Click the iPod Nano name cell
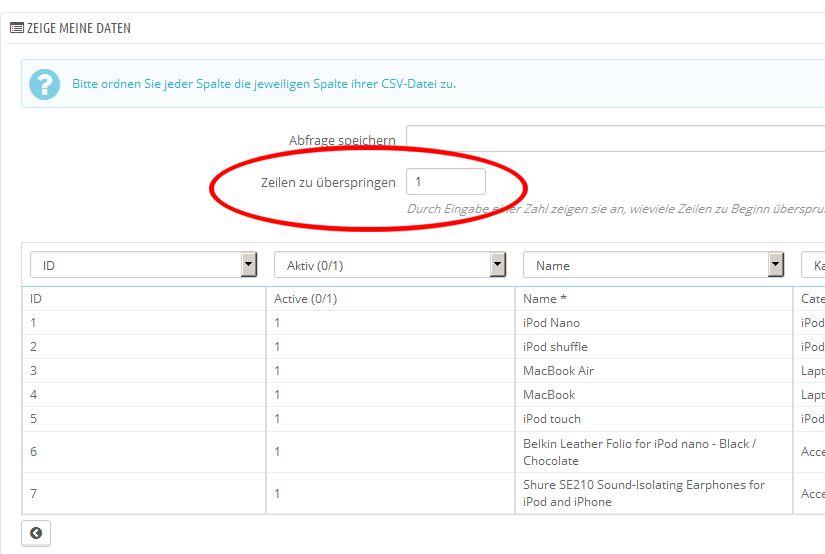 pyautogui.click(x=653, y=323)
